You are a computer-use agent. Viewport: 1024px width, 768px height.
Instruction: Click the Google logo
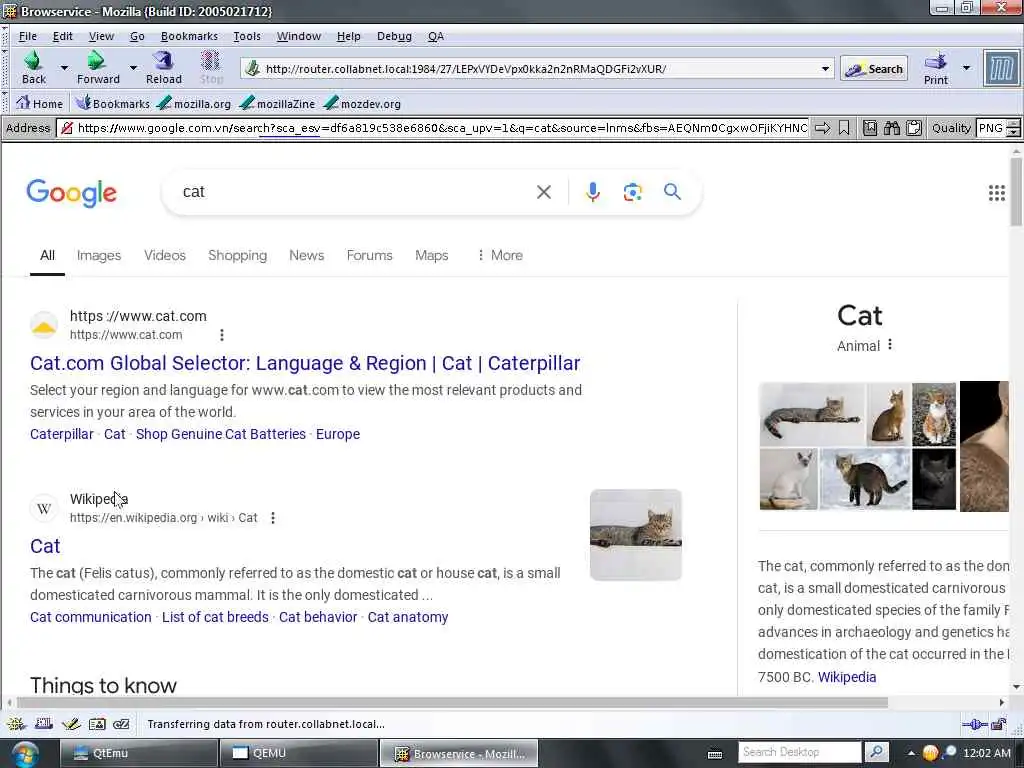pos(71,193)
